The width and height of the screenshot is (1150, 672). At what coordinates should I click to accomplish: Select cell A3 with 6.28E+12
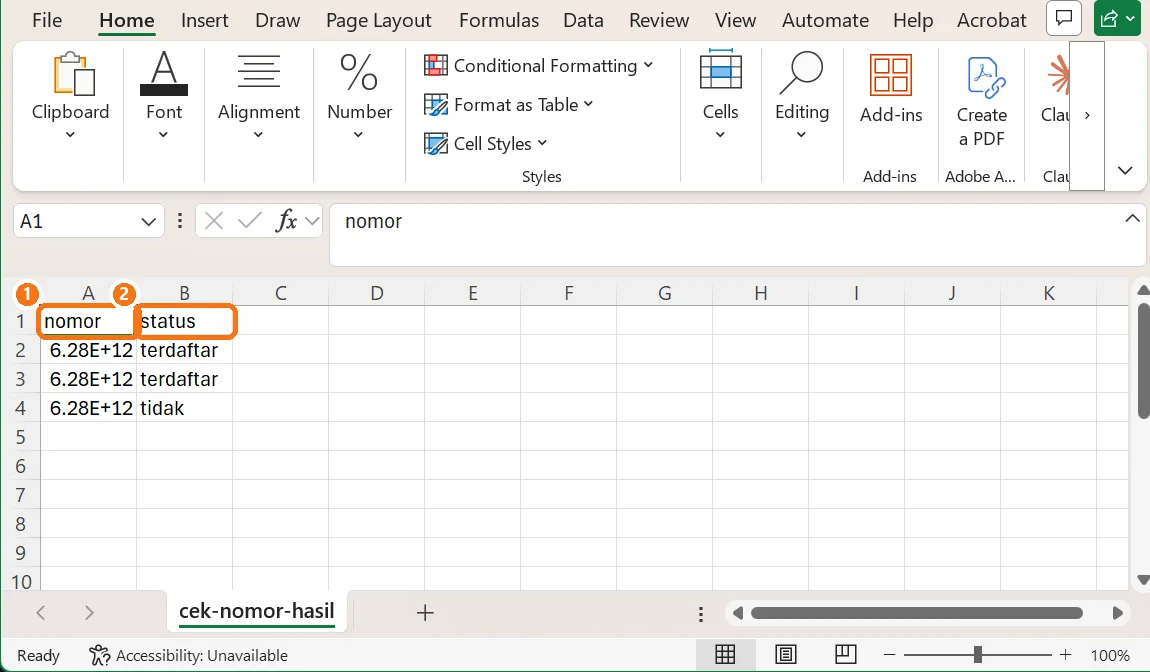(88, 379)
